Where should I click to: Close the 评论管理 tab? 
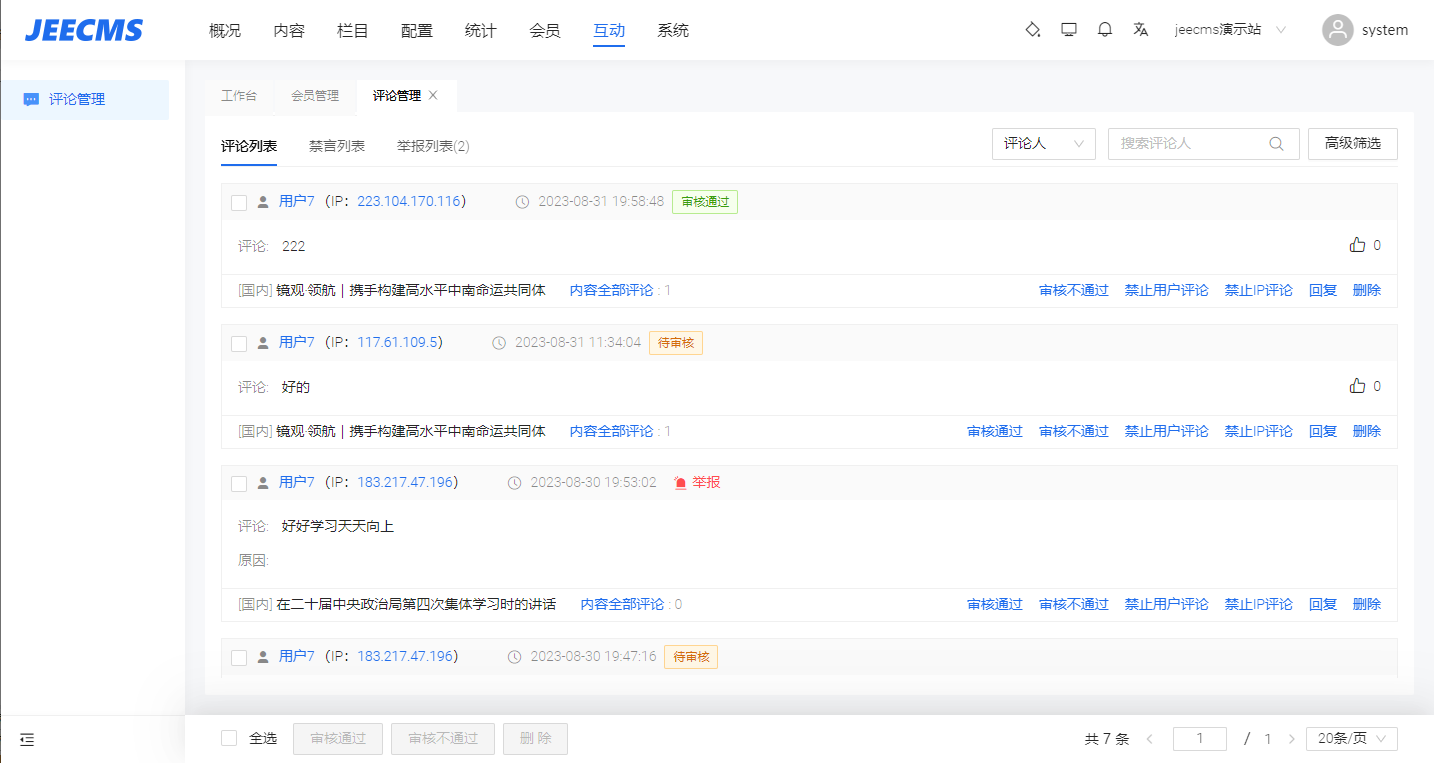coord(433,96)
